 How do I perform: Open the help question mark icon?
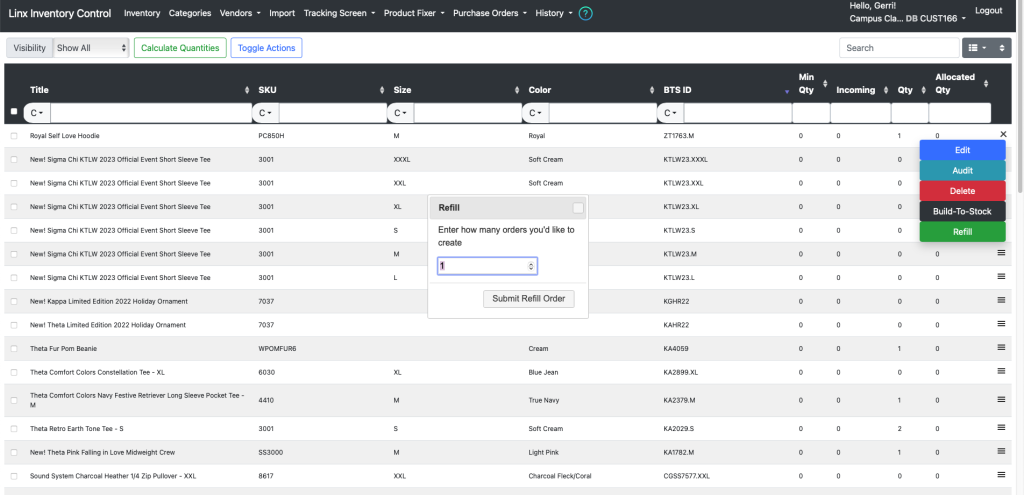(586, 13)
